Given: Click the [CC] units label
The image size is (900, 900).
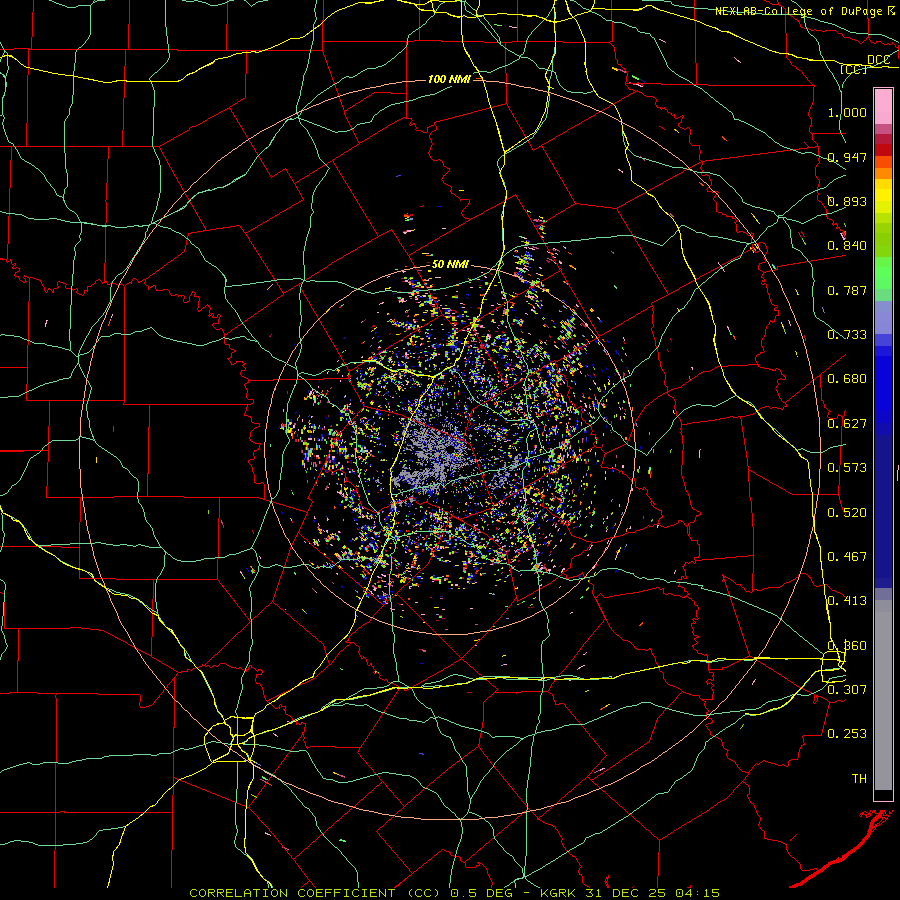Looking at the screenshot, I should pyautogui.click(x=854, y=69).
